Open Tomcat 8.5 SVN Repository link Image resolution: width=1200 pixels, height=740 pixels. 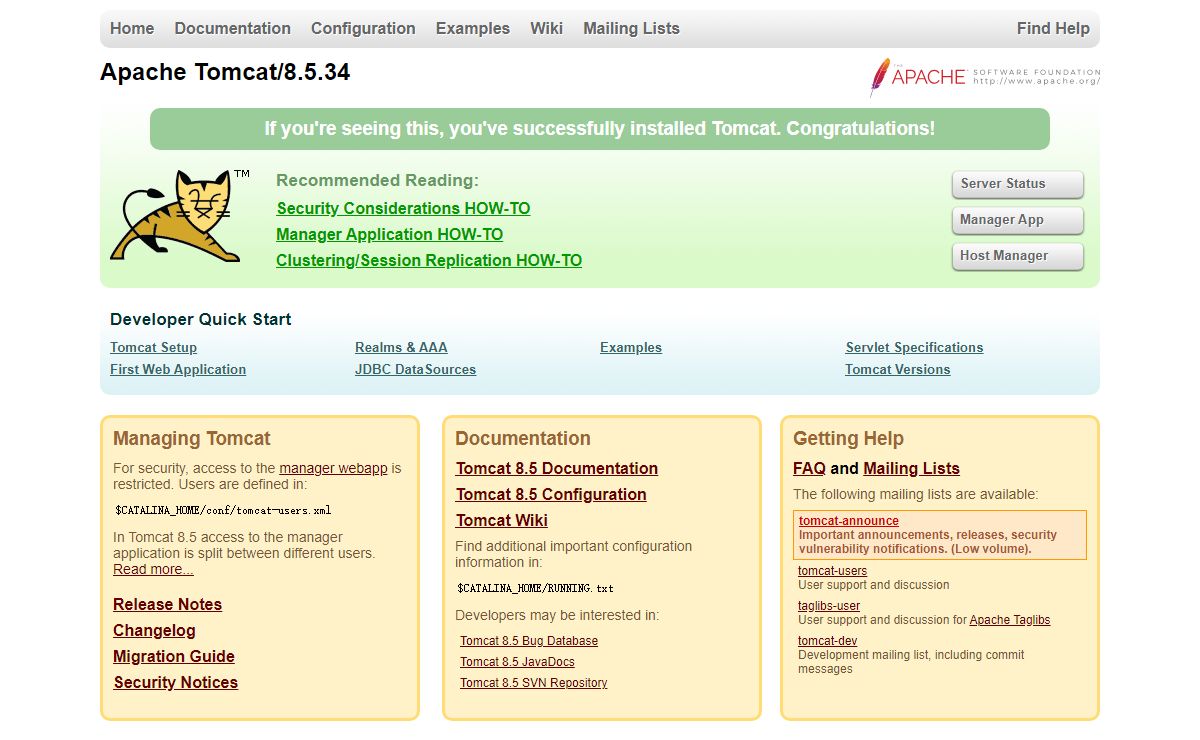pyautogui.click(x=534, y=683)
